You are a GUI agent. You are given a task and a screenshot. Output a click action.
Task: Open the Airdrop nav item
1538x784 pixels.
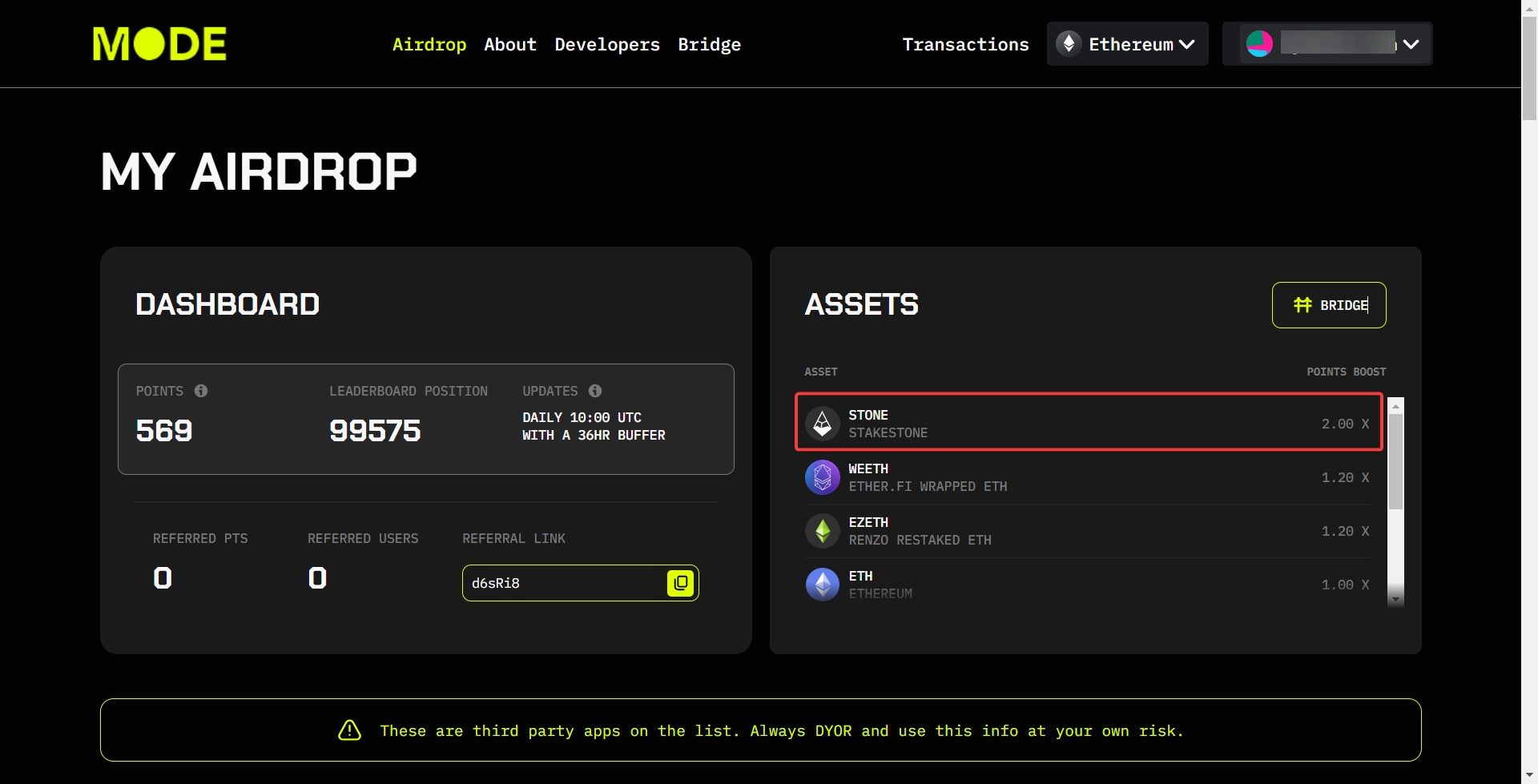click(429, 45)
